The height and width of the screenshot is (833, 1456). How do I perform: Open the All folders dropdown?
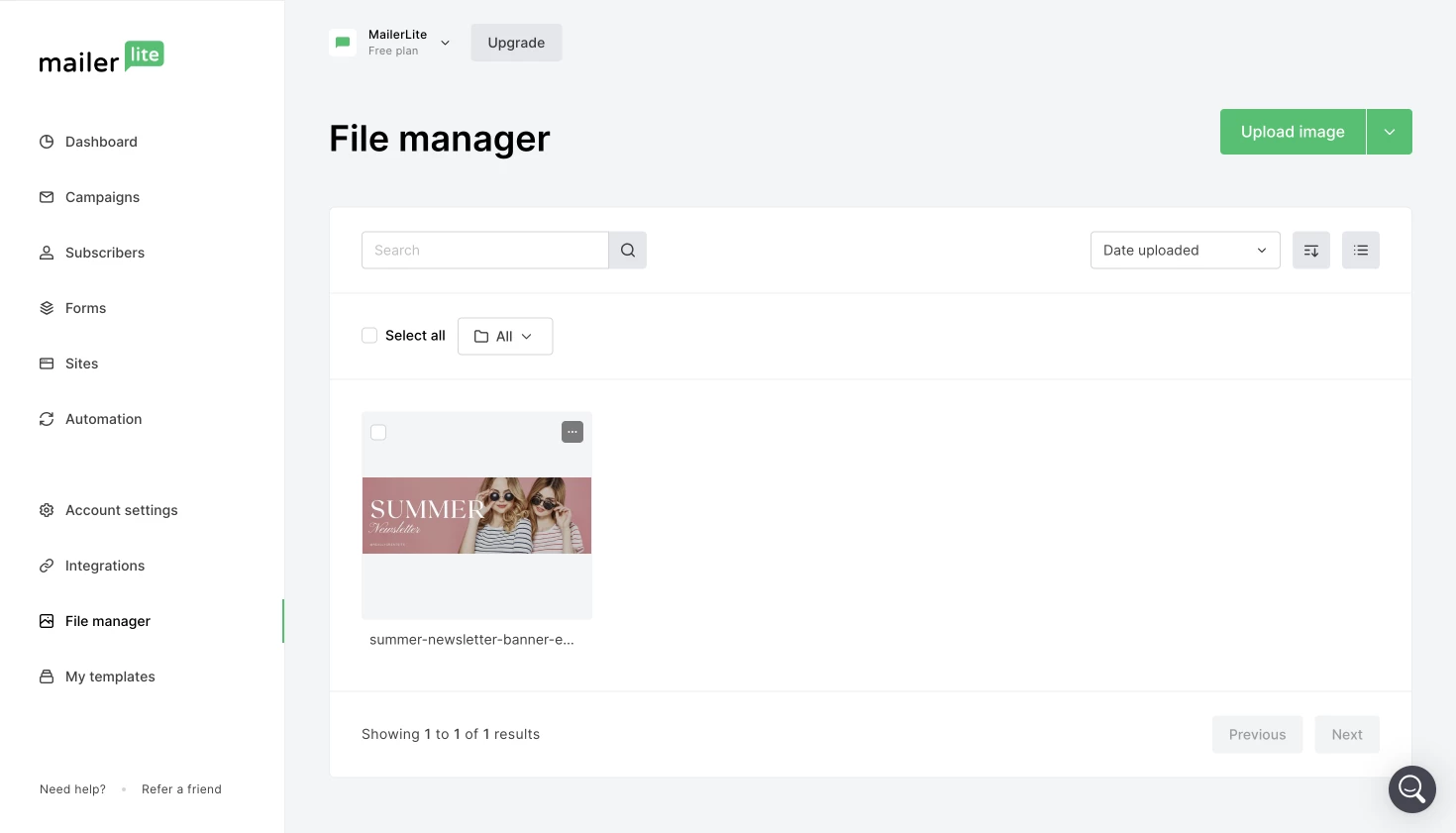504,337
